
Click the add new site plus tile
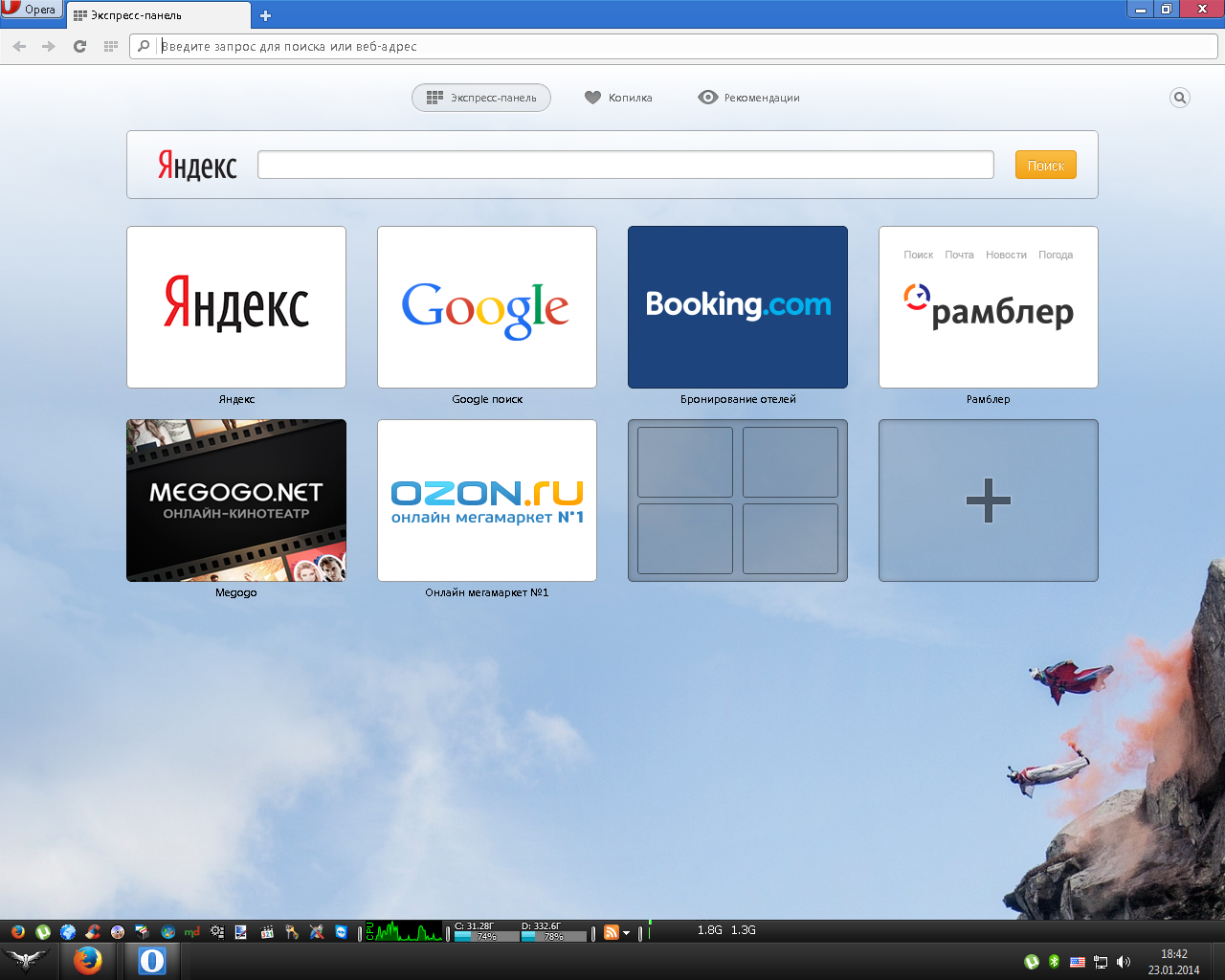click(988, 501)
